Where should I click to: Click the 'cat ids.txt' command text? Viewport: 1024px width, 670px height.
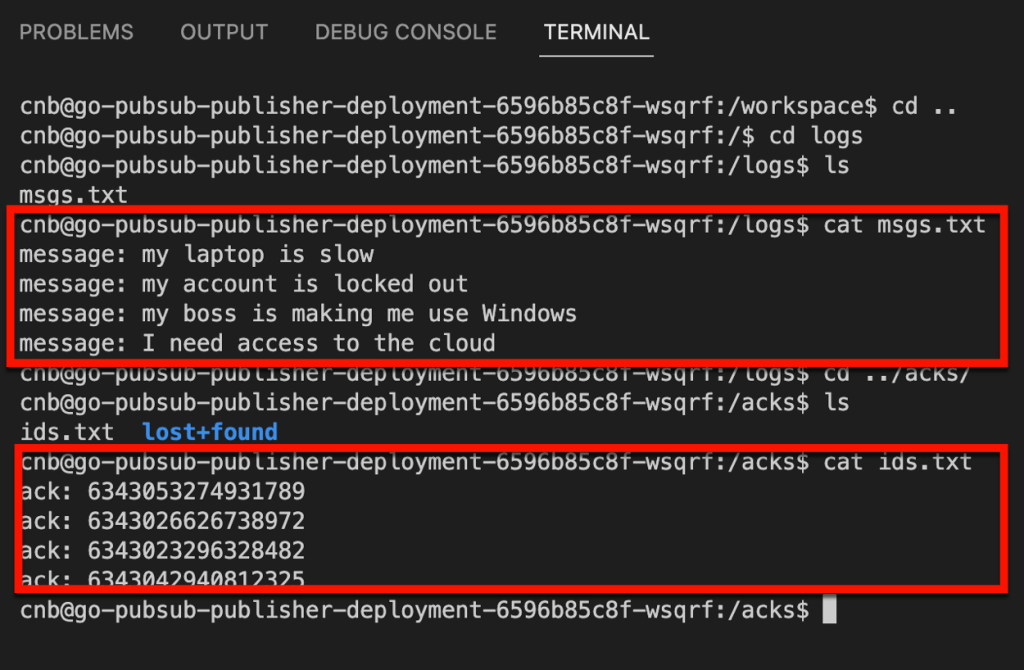[897, 462]
